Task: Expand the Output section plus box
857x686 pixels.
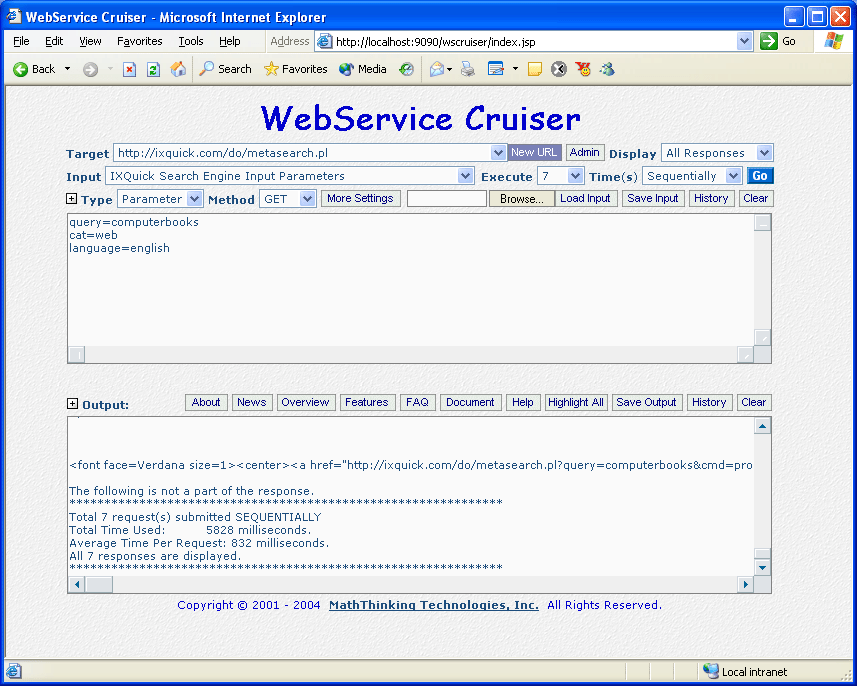Action: point(72,404)
